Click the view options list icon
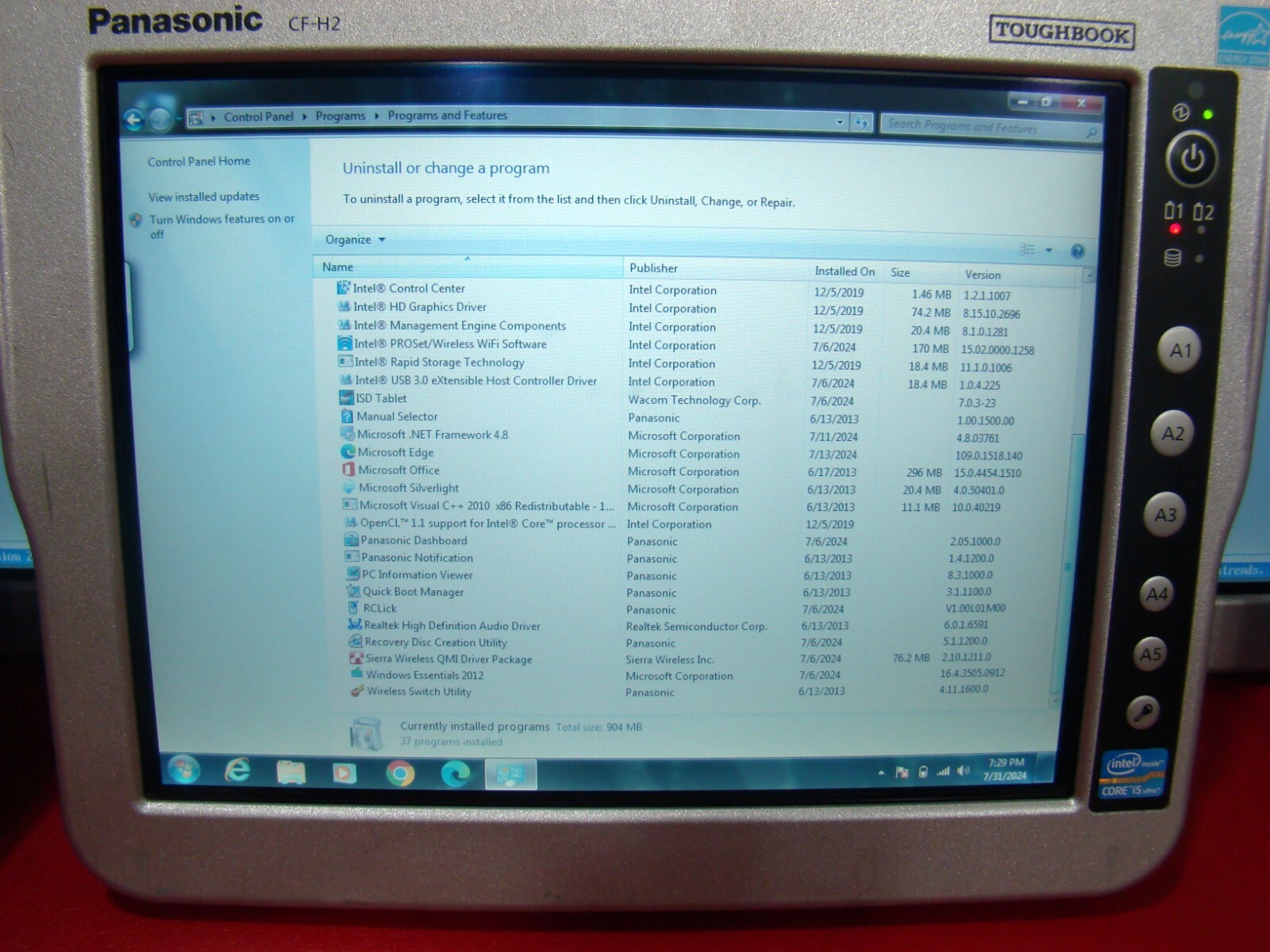The image size is (1270, 952). (1027, 250)
